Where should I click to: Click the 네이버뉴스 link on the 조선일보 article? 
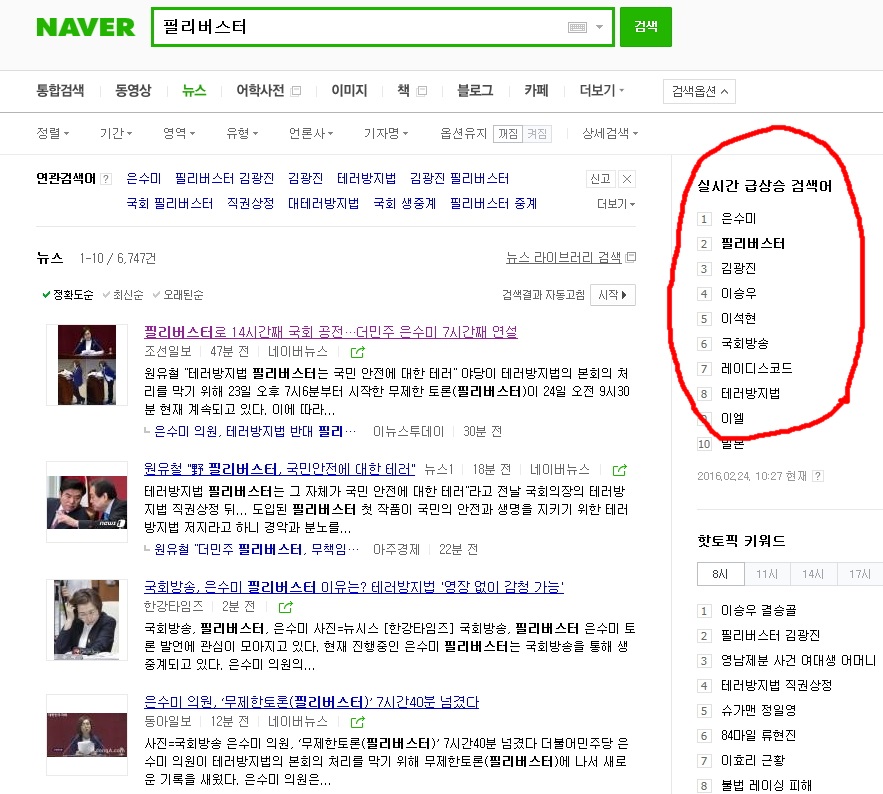(298, 351)
